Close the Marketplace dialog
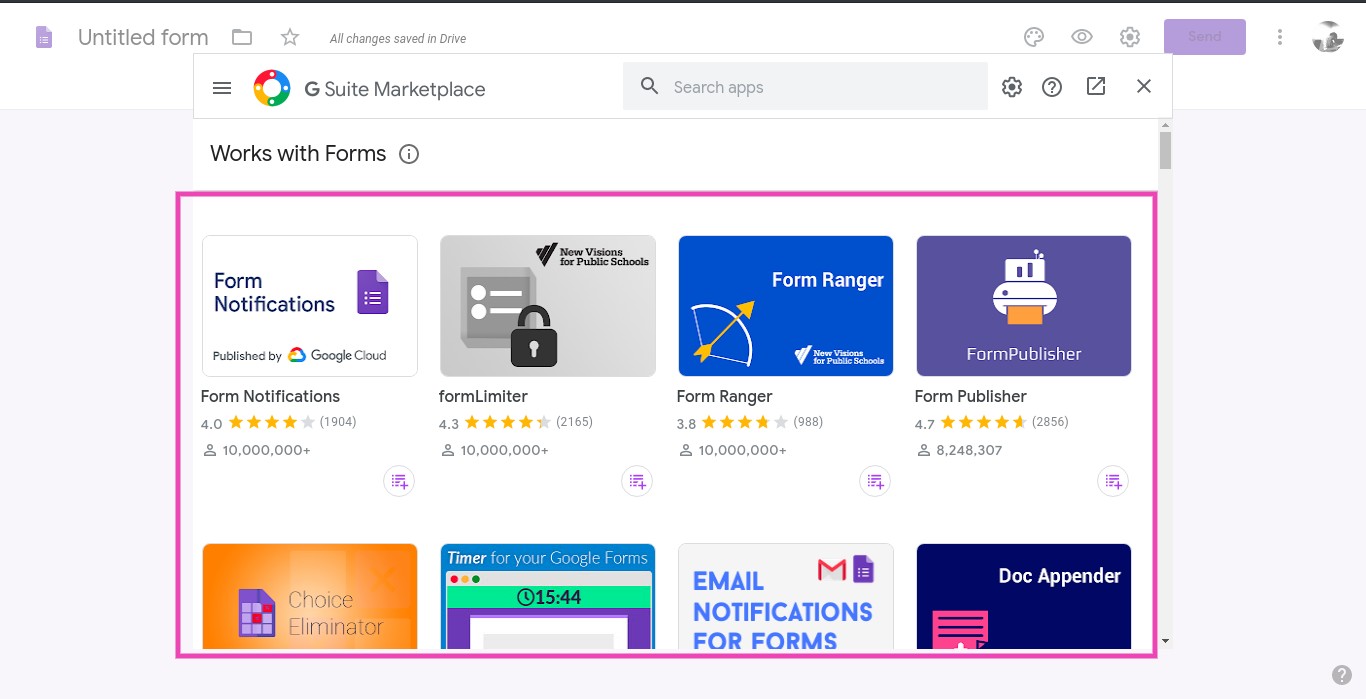1366x699 pixels. (1144, 86)
